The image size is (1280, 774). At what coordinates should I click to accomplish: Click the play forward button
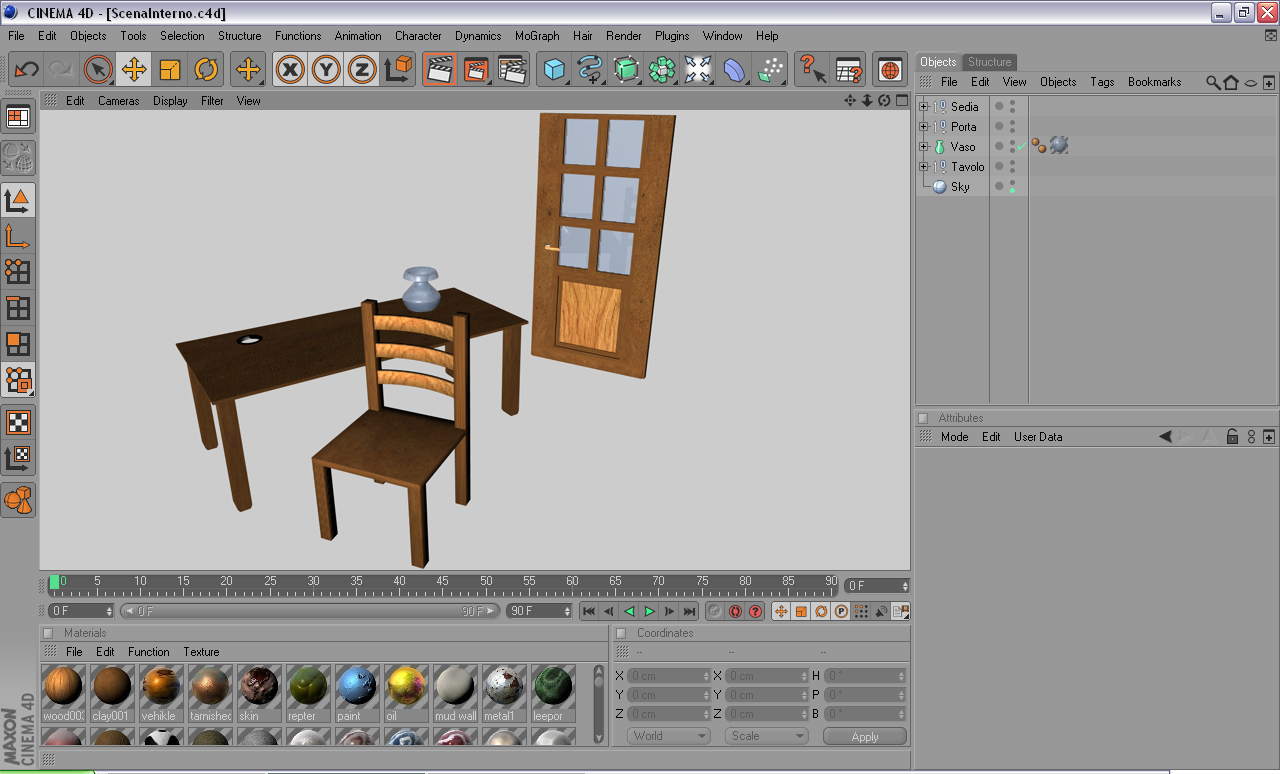650,611
